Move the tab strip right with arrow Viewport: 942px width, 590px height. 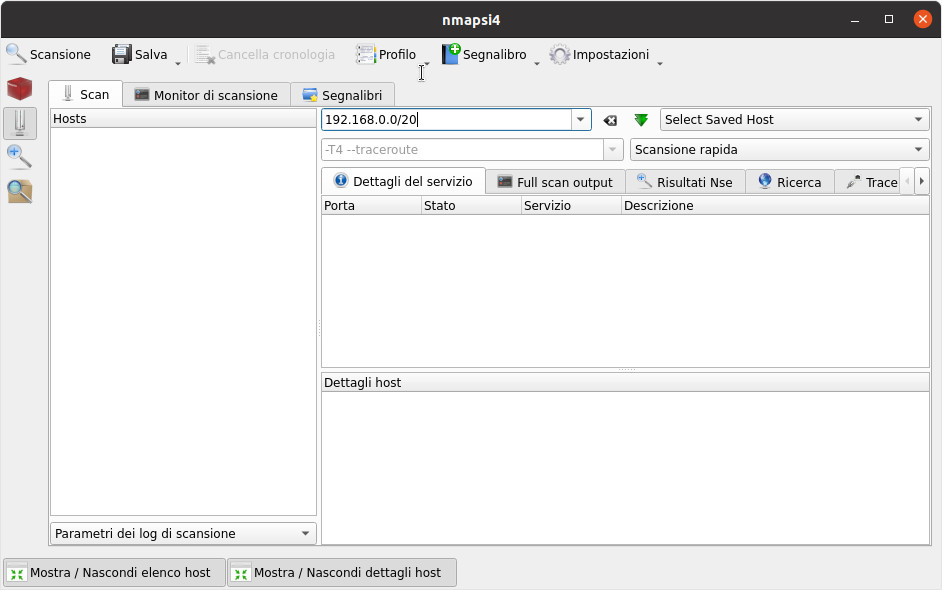click(922, 181)
